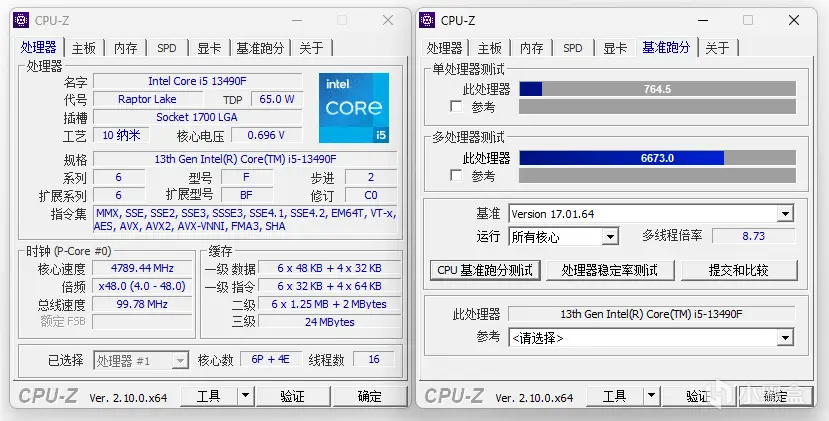
Task: Click the 工艺 value 10 纳米
Action: 121,135
